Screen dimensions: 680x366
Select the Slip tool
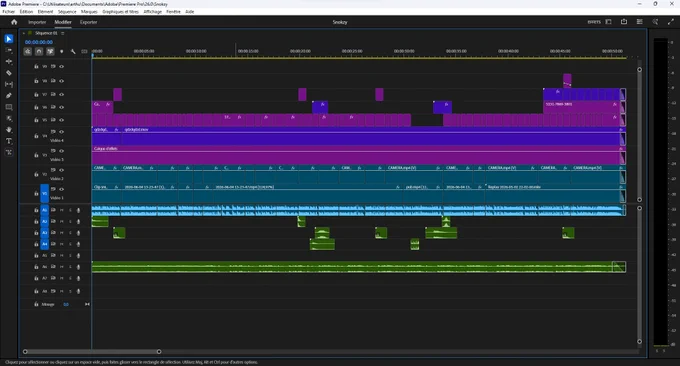click(x=9, y=84)
